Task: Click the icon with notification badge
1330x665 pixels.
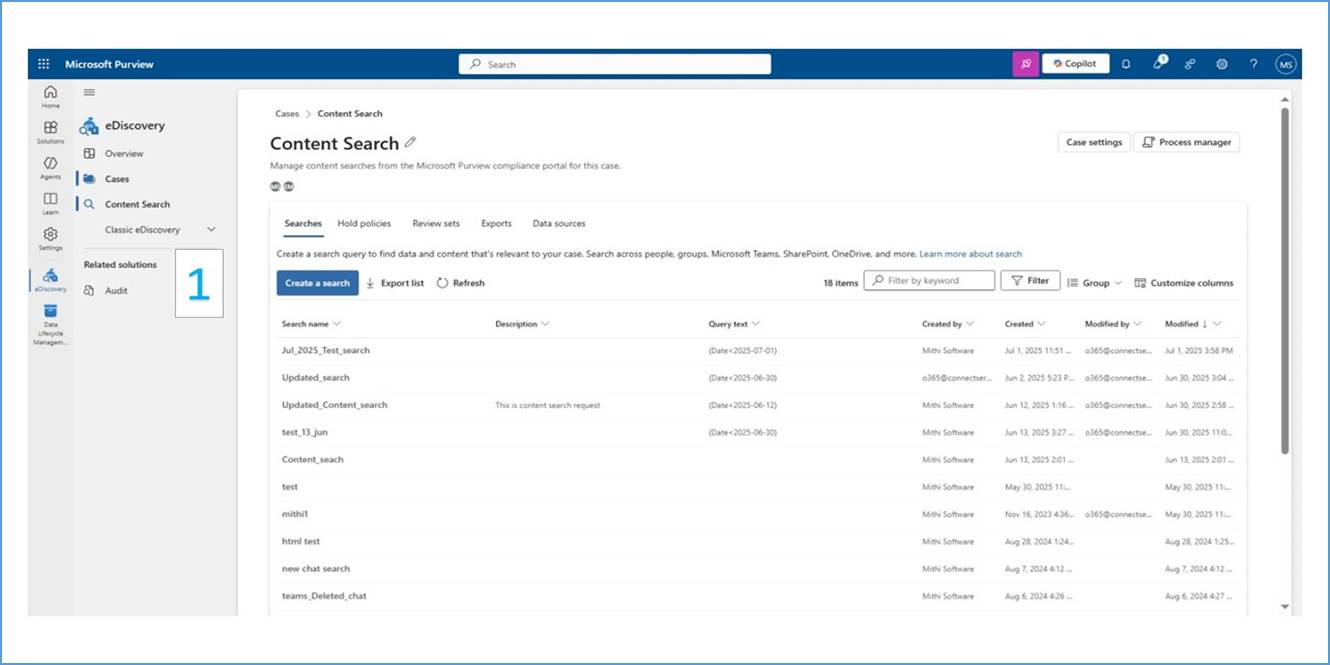Action: click(1159, 63)
